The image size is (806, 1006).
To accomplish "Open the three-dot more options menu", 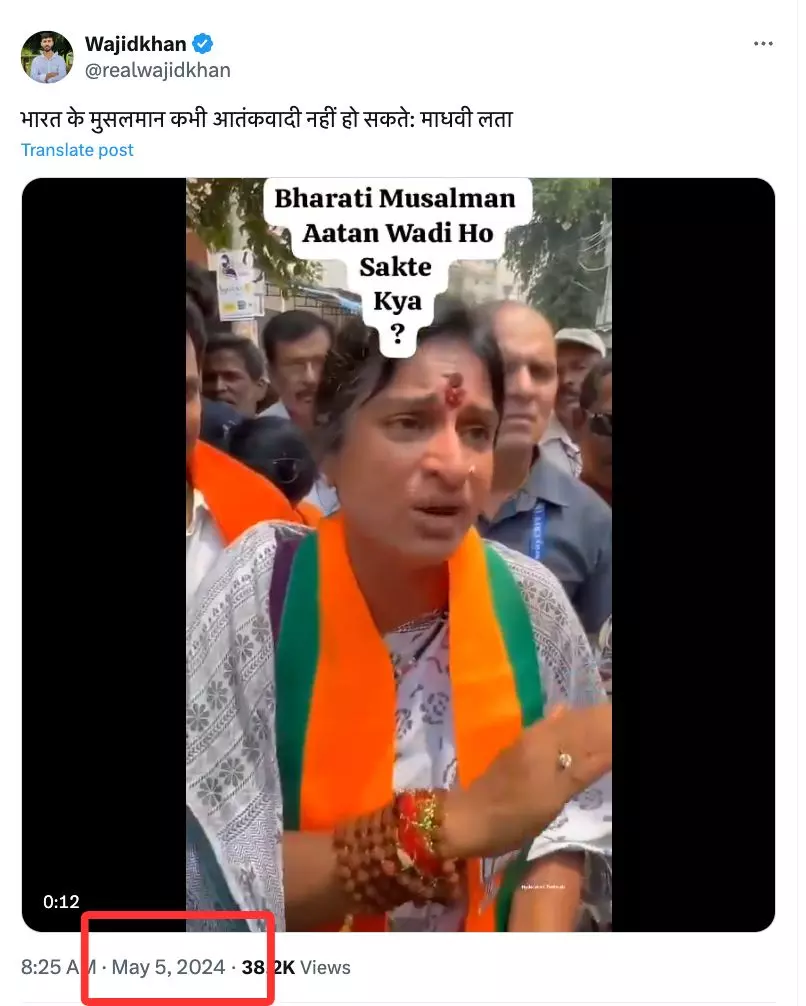I will 762,44.
